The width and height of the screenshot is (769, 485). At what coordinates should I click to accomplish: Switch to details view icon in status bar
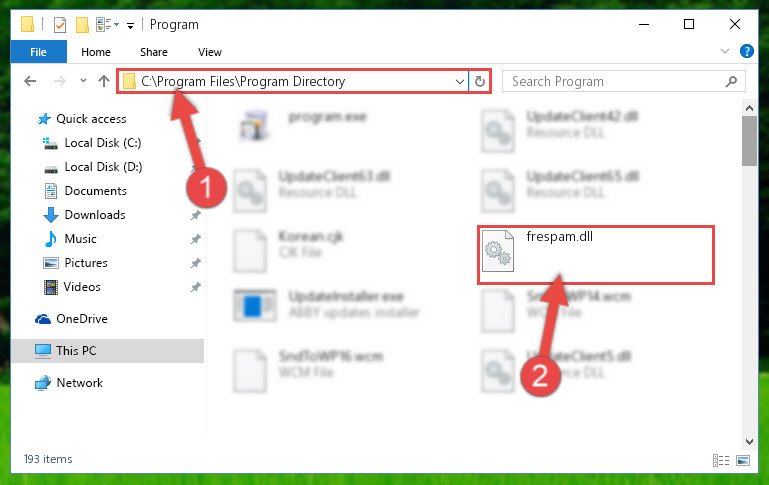tap(720, 460)
